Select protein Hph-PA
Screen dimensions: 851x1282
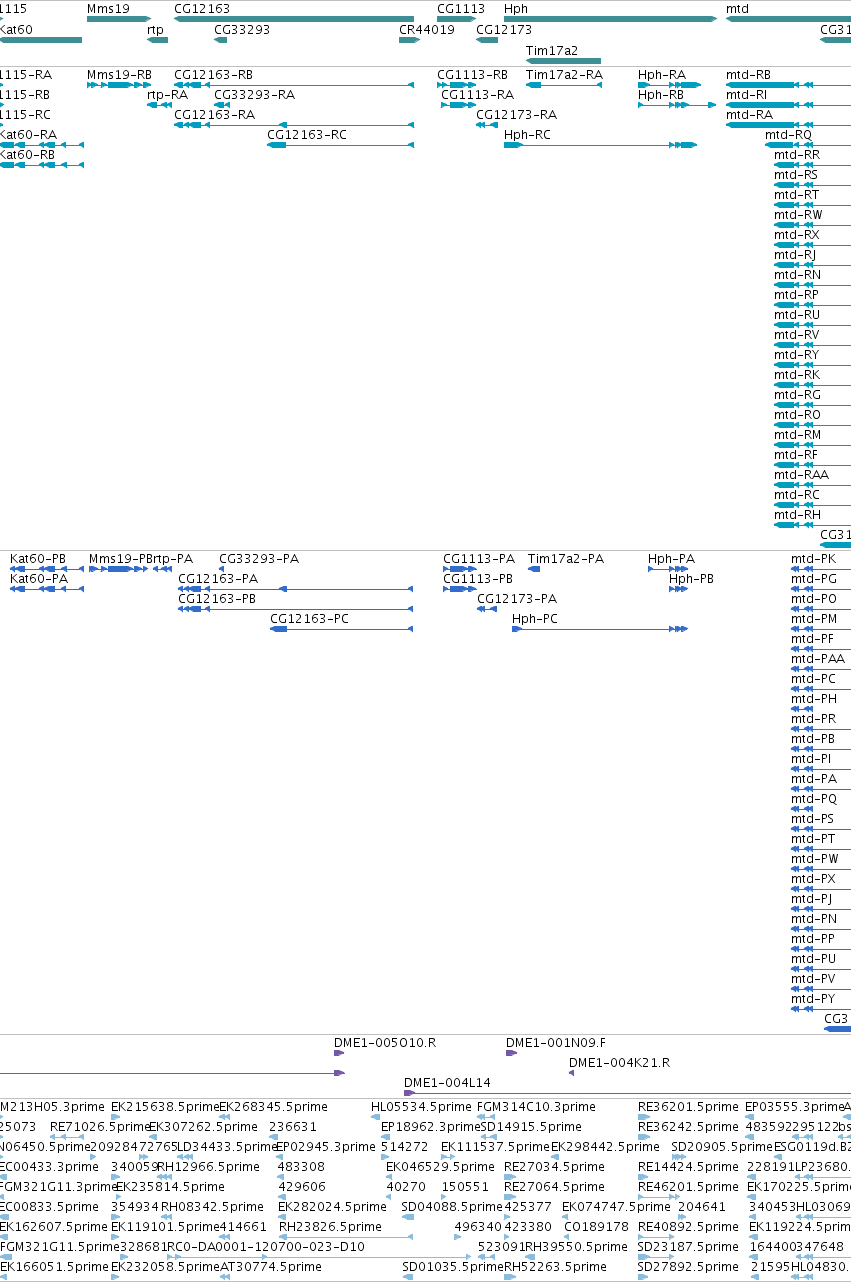672,559
